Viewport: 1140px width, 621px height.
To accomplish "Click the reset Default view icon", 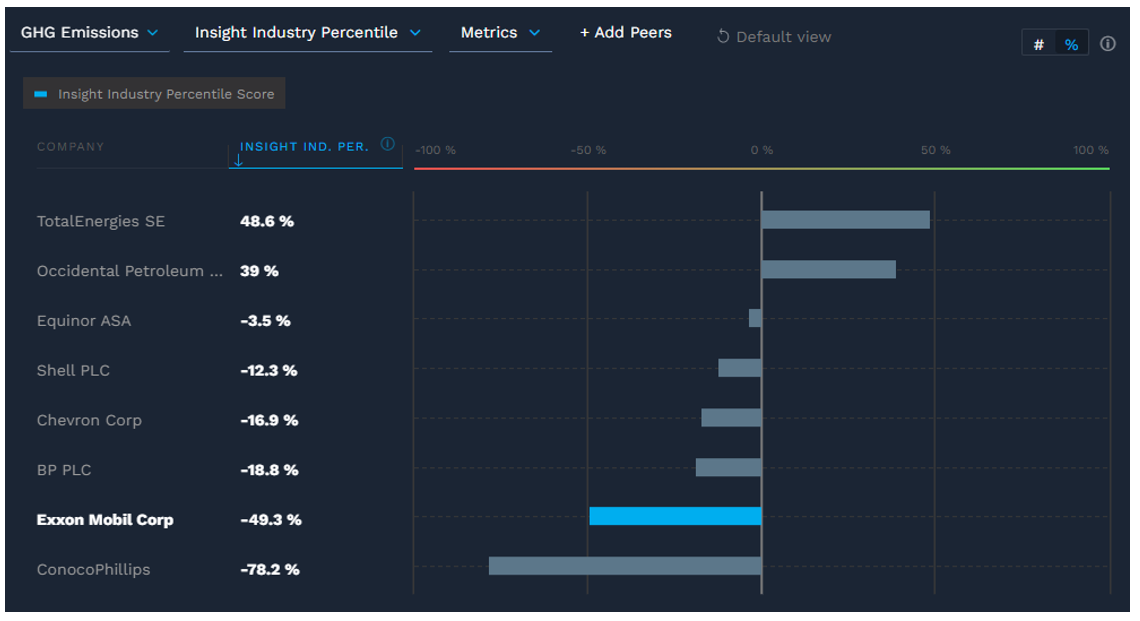I will (722, 36).
